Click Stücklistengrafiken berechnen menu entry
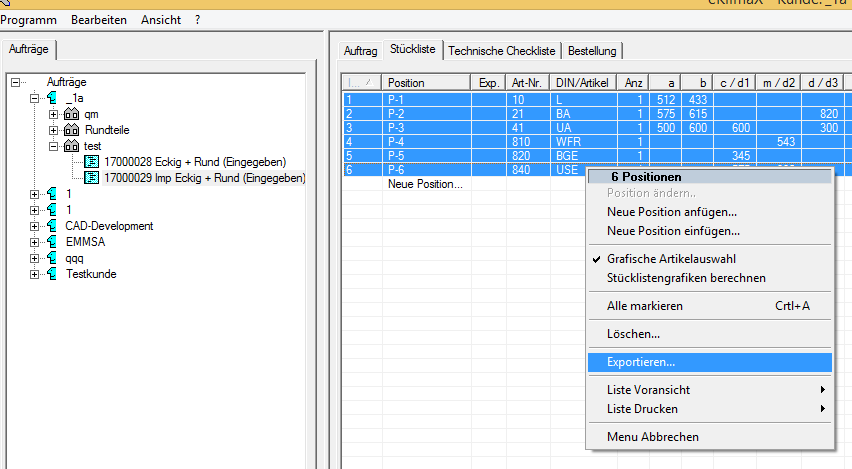 (710, 278)
